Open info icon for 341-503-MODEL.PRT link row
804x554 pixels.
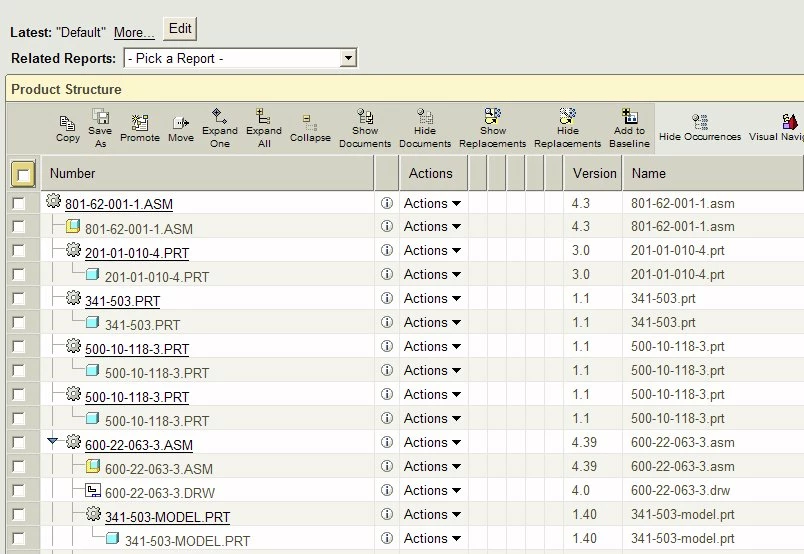pyautogui.click(x=387, y=514)
